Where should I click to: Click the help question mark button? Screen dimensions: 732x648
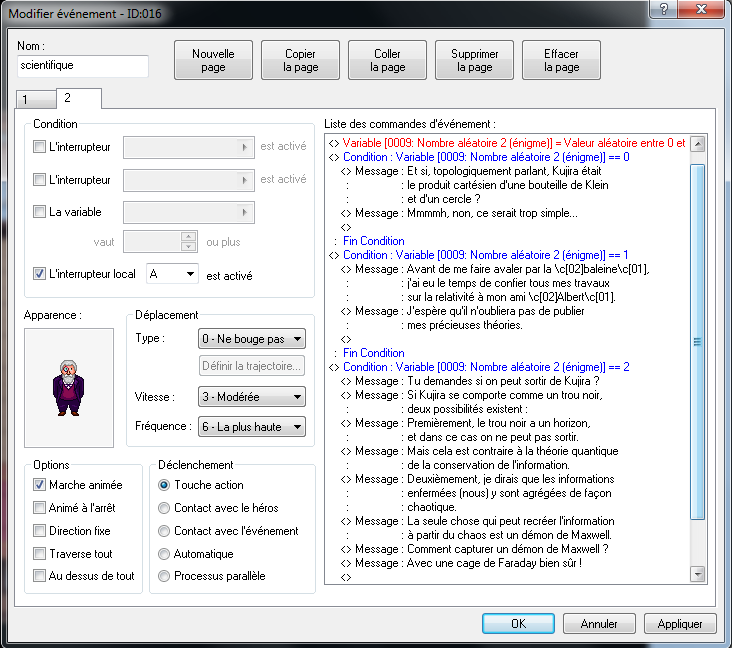(x=663, y=8)
